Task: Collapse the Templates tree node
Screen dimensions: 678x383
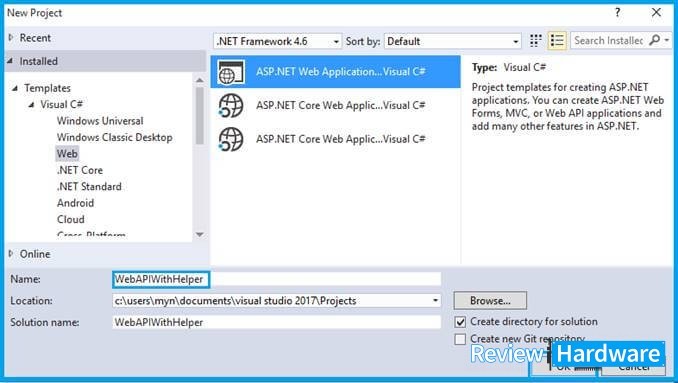Action: point(15,88)
